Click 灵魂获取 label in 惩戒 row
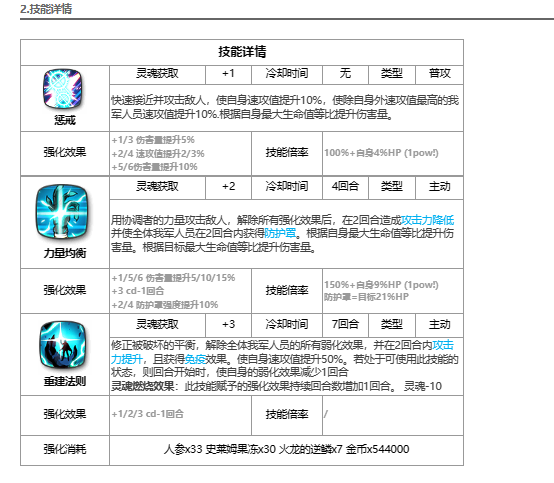This screenshot has width=554, height=483. 158,73
